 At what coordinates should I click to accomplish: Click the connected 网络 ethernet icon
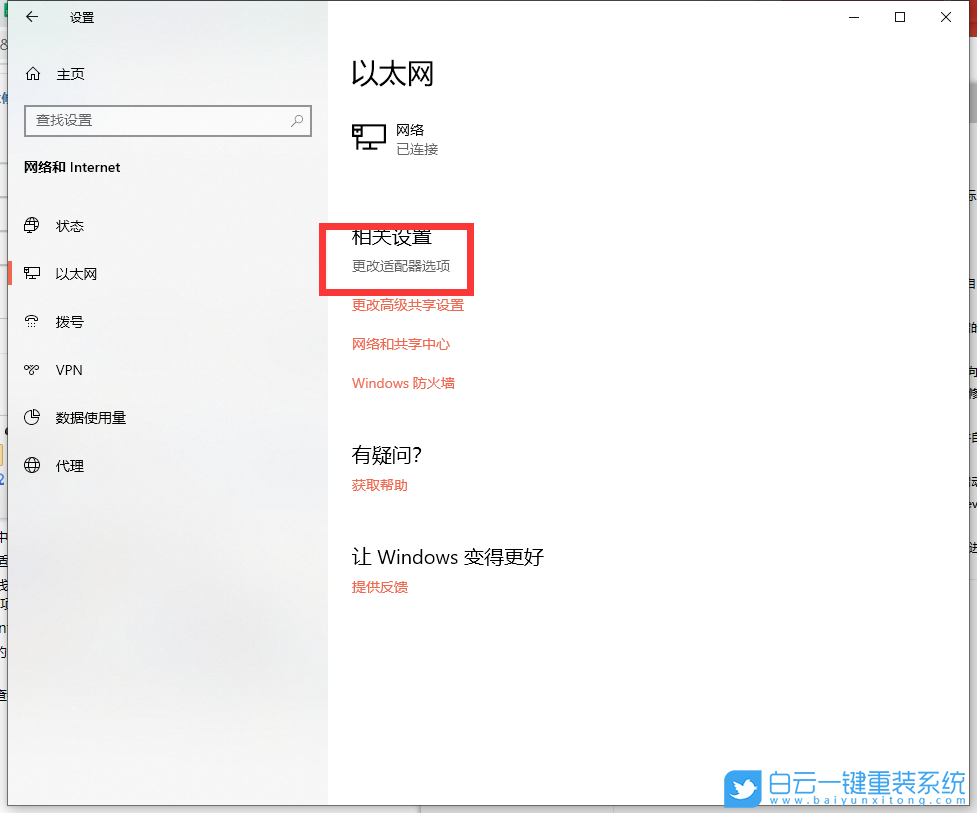click(x=369, y=136)
